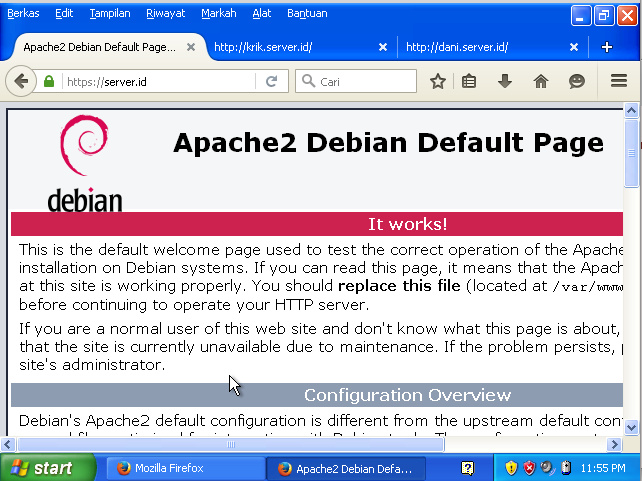The width and height of the screenshot is (642, 481).
Task: Switch to Apache2 Debian Defa... taskbar window
Action: tap(346, 468)
